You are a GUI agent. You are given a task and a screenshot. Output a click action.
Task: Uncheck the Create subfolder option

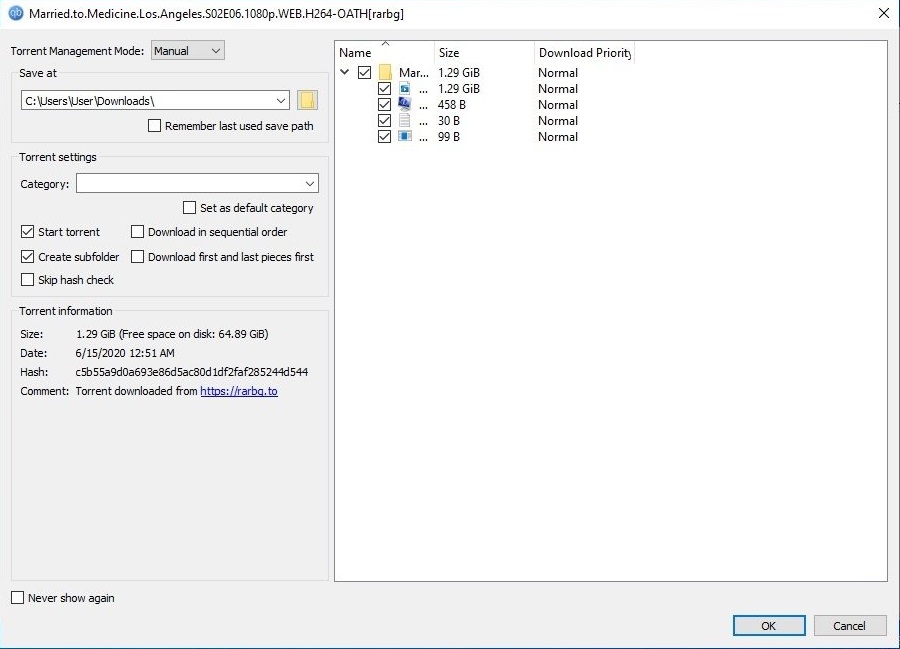click(x=28, y=257)
